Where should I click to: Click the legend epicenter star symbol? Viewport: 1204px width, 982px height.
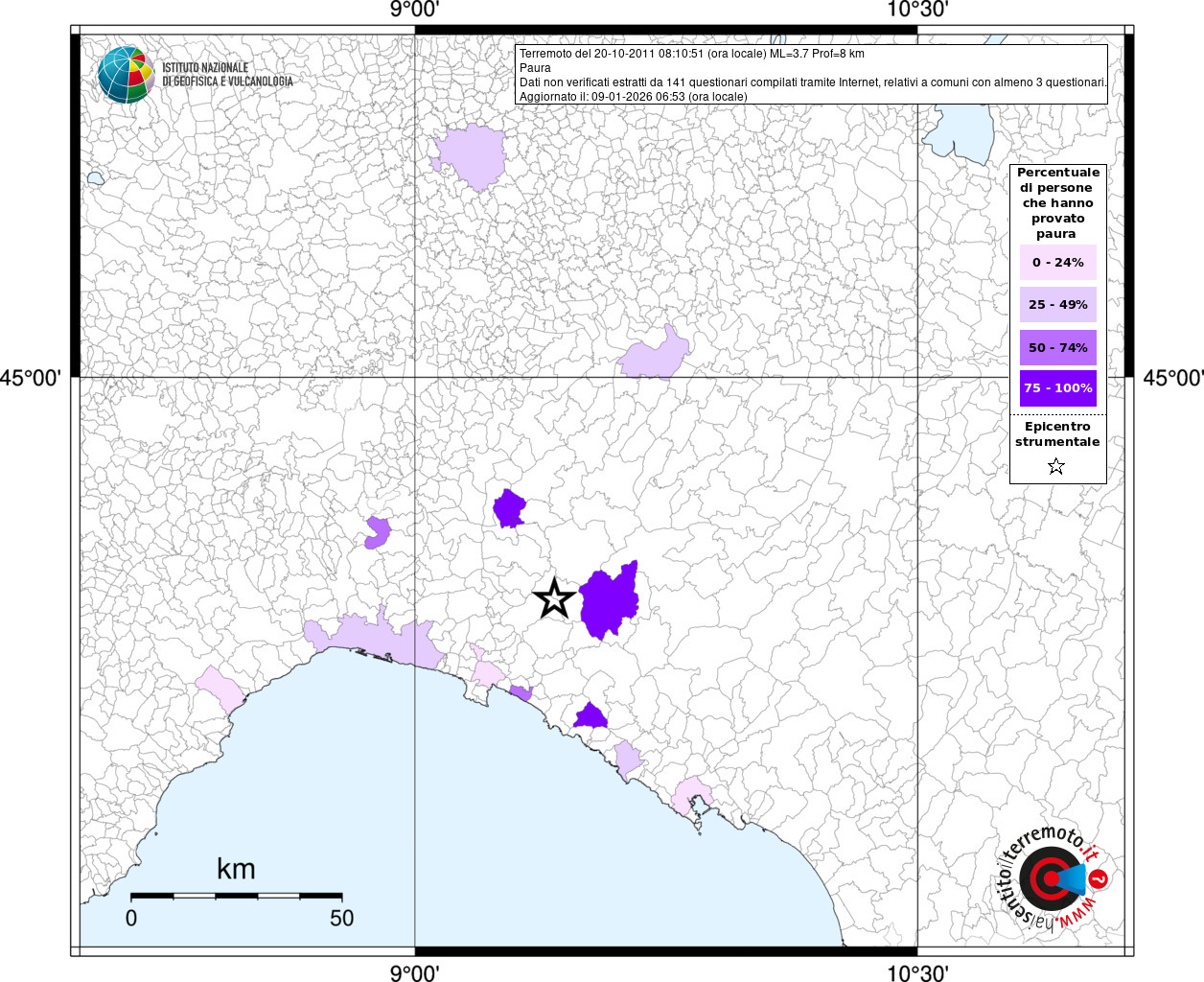1056,466
